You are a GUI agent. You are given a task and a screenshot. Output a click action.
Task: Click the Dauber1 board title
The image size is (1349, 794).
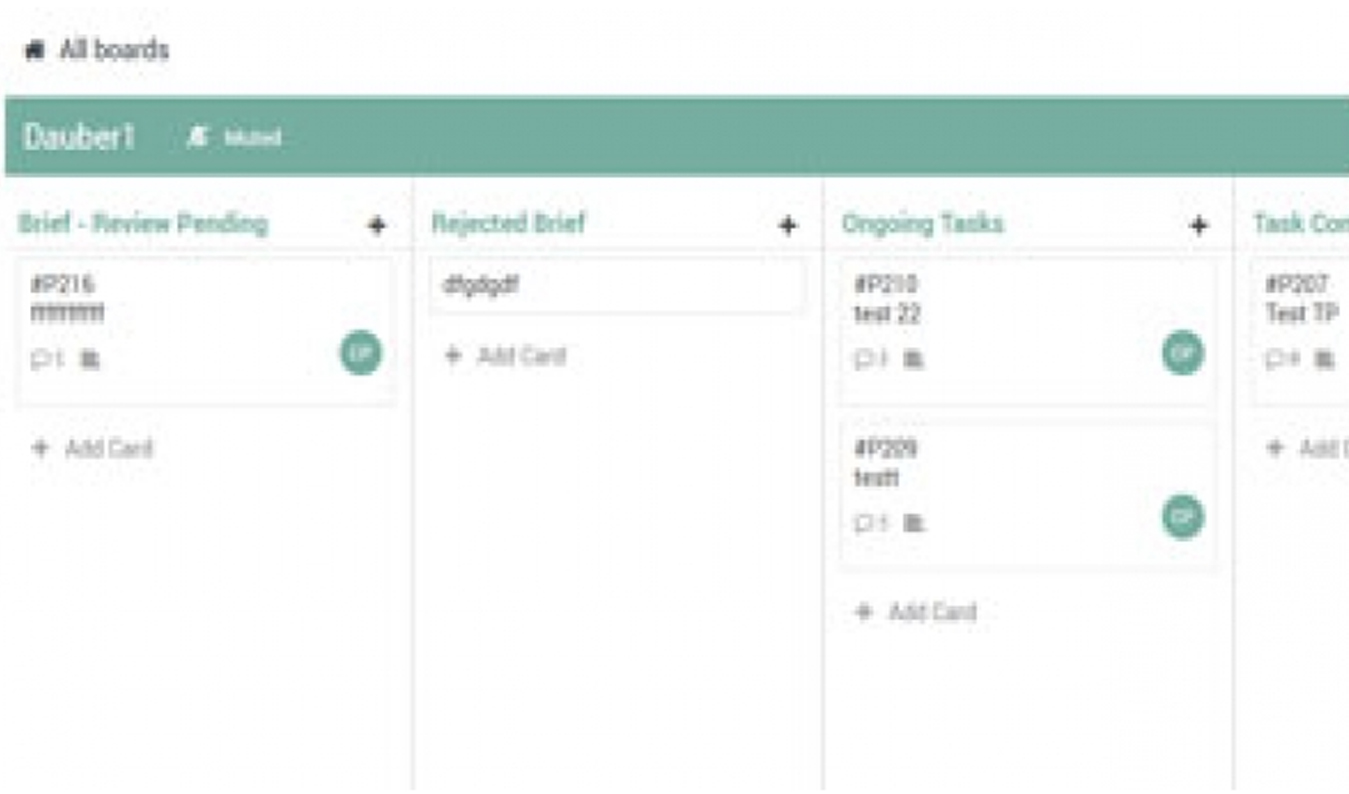tap(79, 137)
